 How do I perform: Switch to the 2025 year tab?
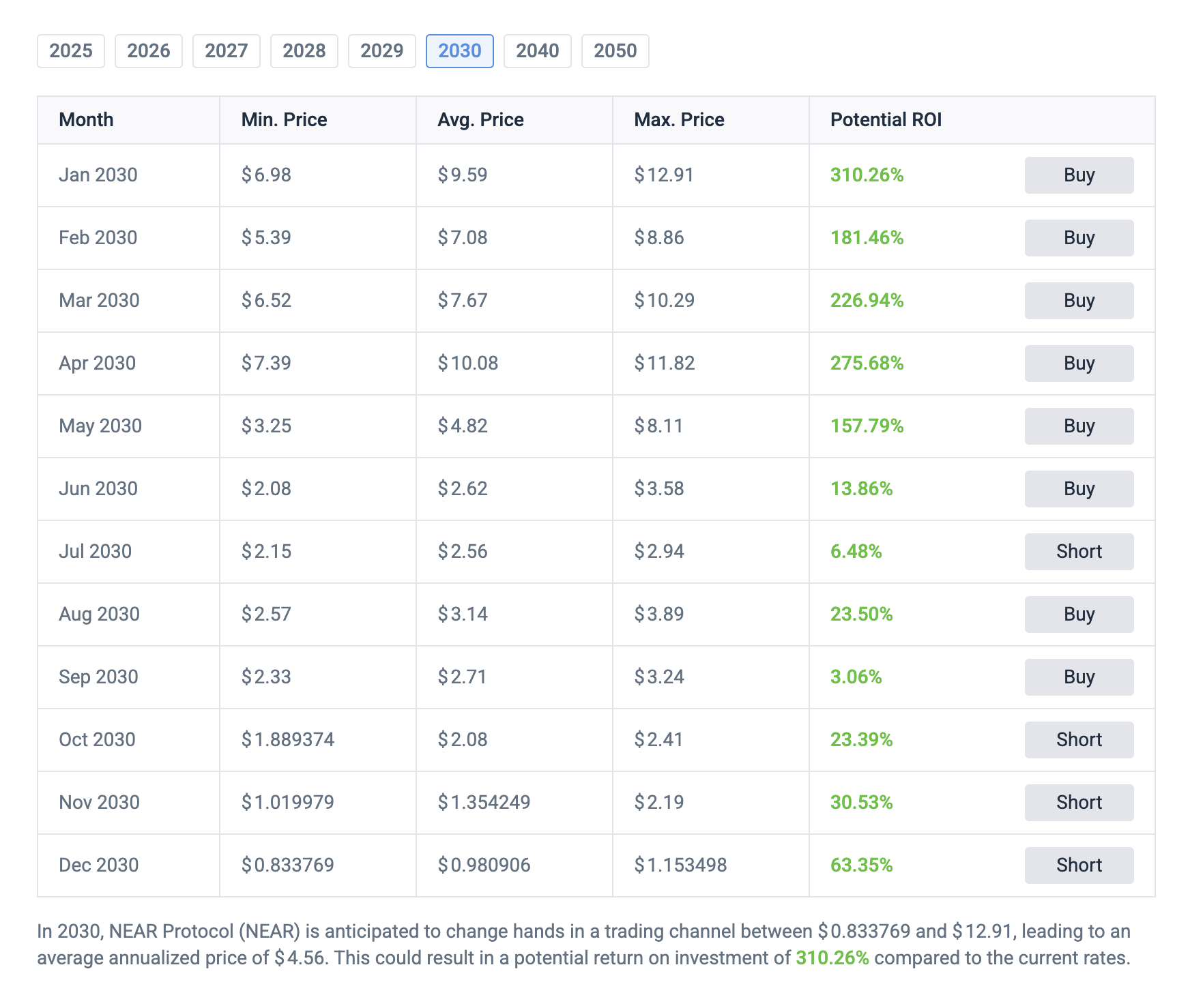coord(71,51)
